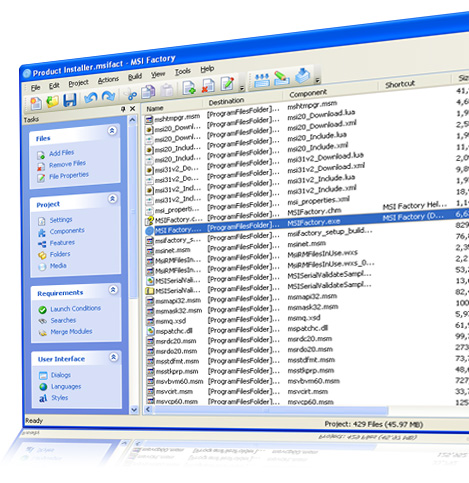Click the Publish download arrow icon
This screenshot has height=483, width=469.
click(303, 76)
